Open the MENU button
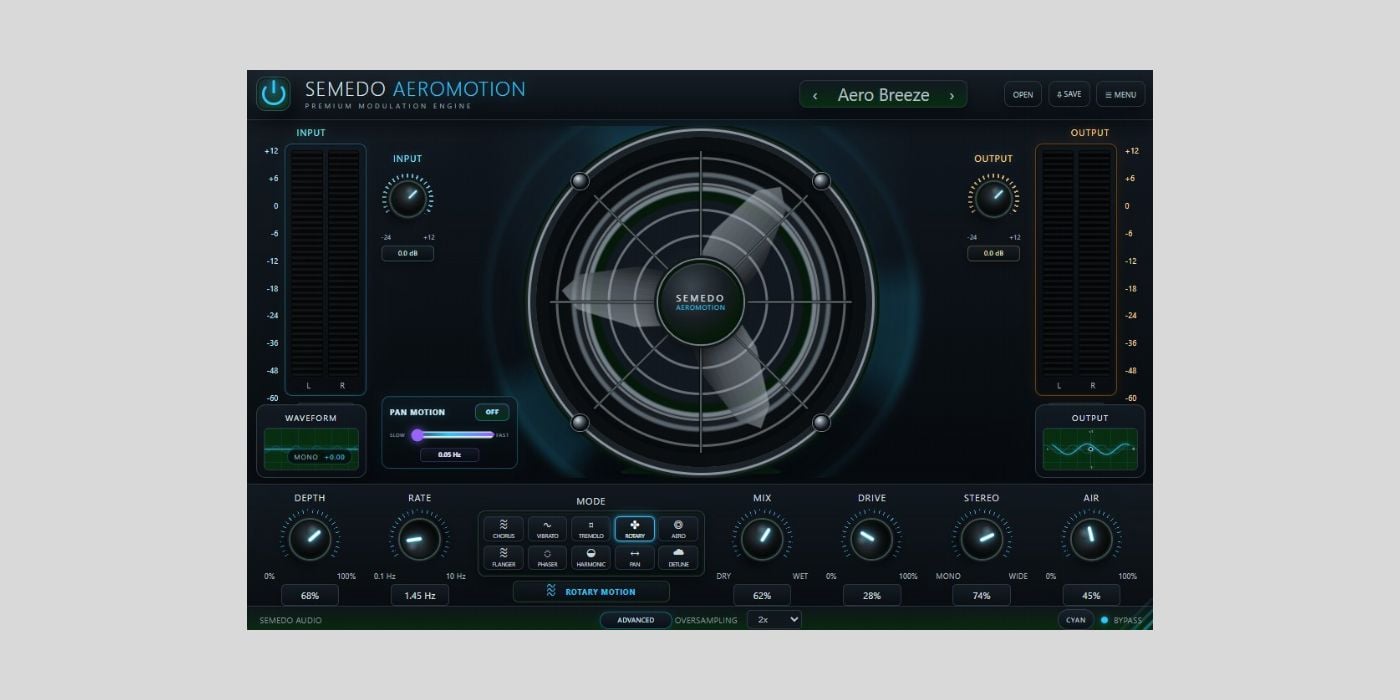1400x700 pixels. (x=1120, y=95)
